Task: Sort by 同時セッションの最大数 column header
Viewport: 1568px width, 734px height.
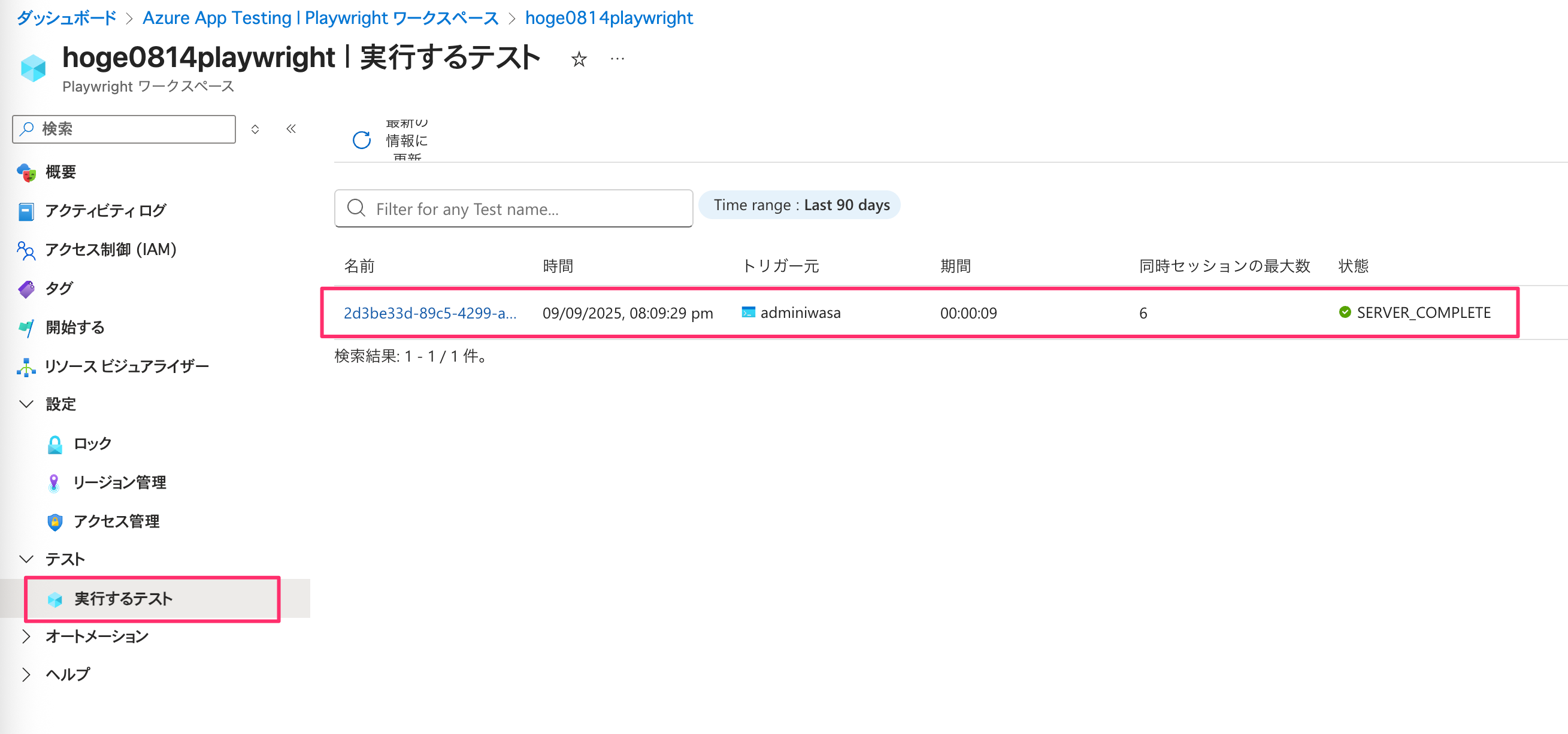Action: pos(1224,266)
